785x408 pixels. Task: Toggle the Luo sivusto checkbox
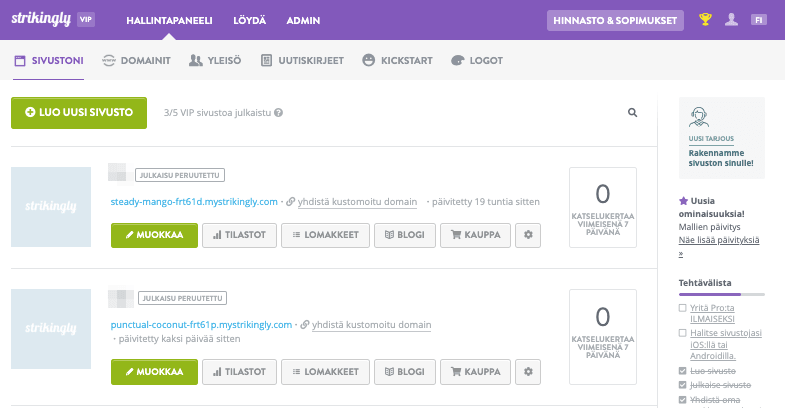(x=682, y=371)
